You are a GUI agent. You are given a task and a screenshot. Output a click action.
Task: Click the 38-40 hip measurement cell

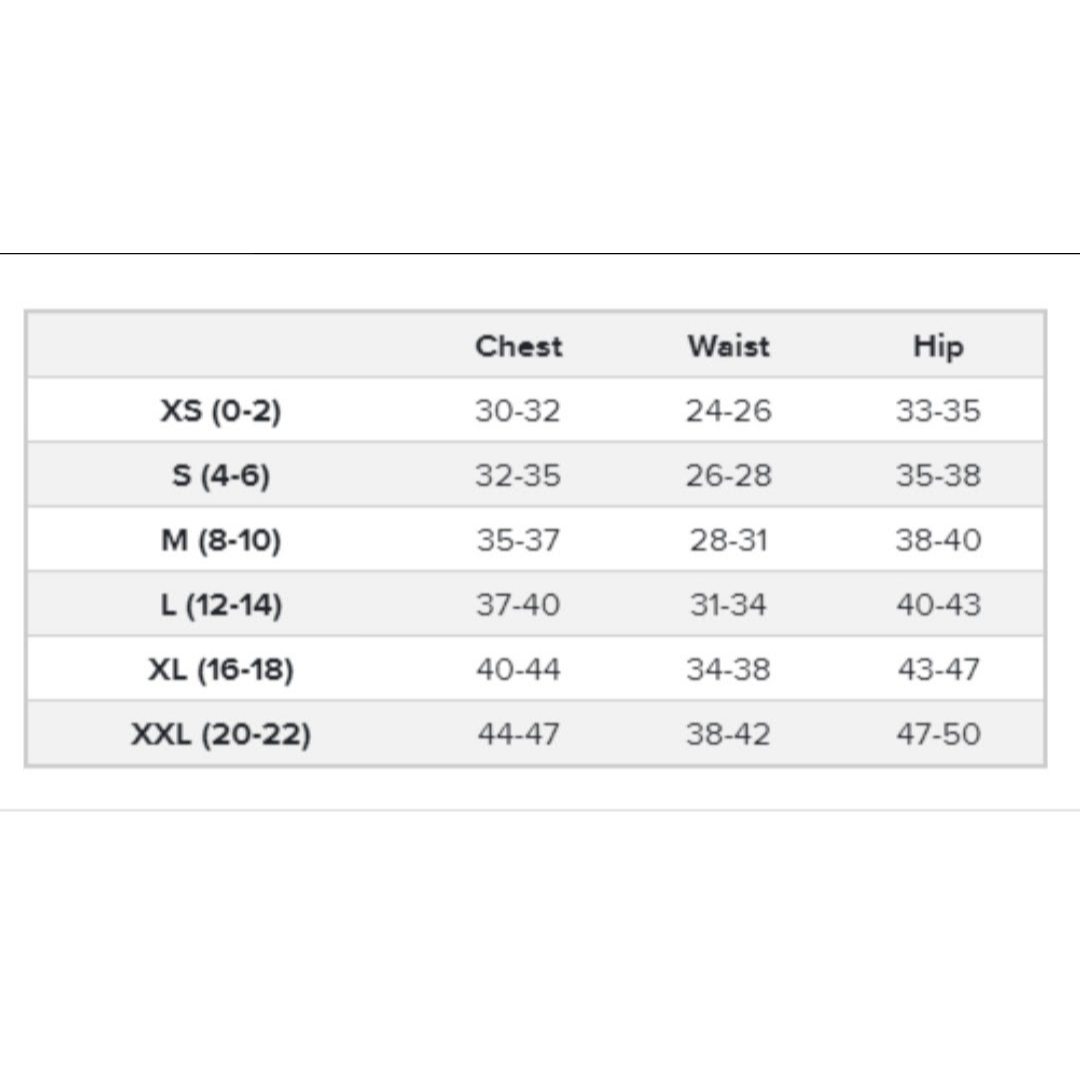pos(938,540)
